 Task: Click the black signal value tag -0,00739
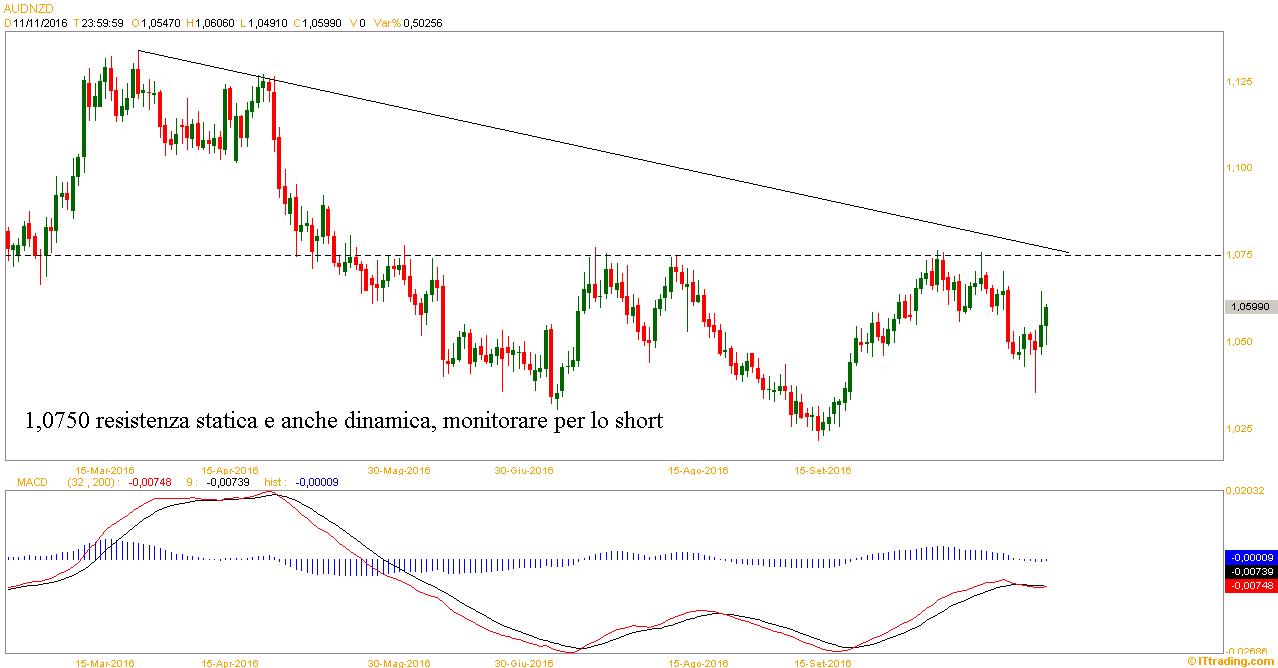coord(1250,571)
